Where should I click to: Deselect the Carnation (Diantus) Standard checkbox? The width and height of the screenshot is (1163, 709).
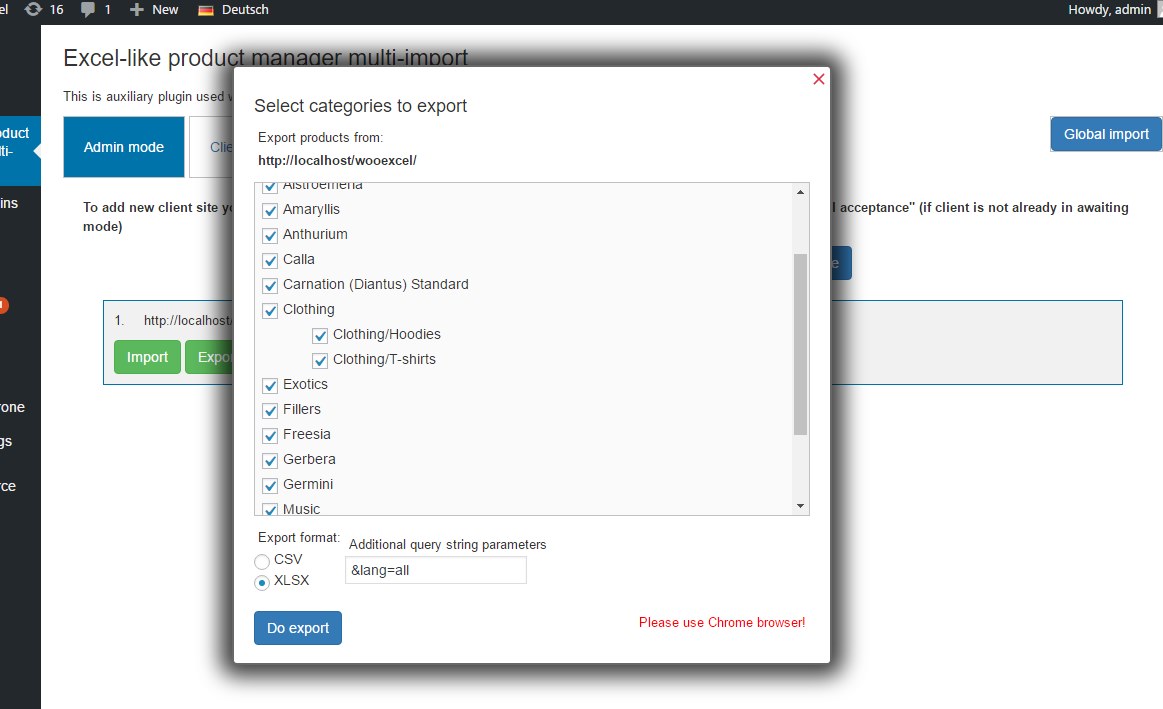pyautogui.click(x=269, y=285)
